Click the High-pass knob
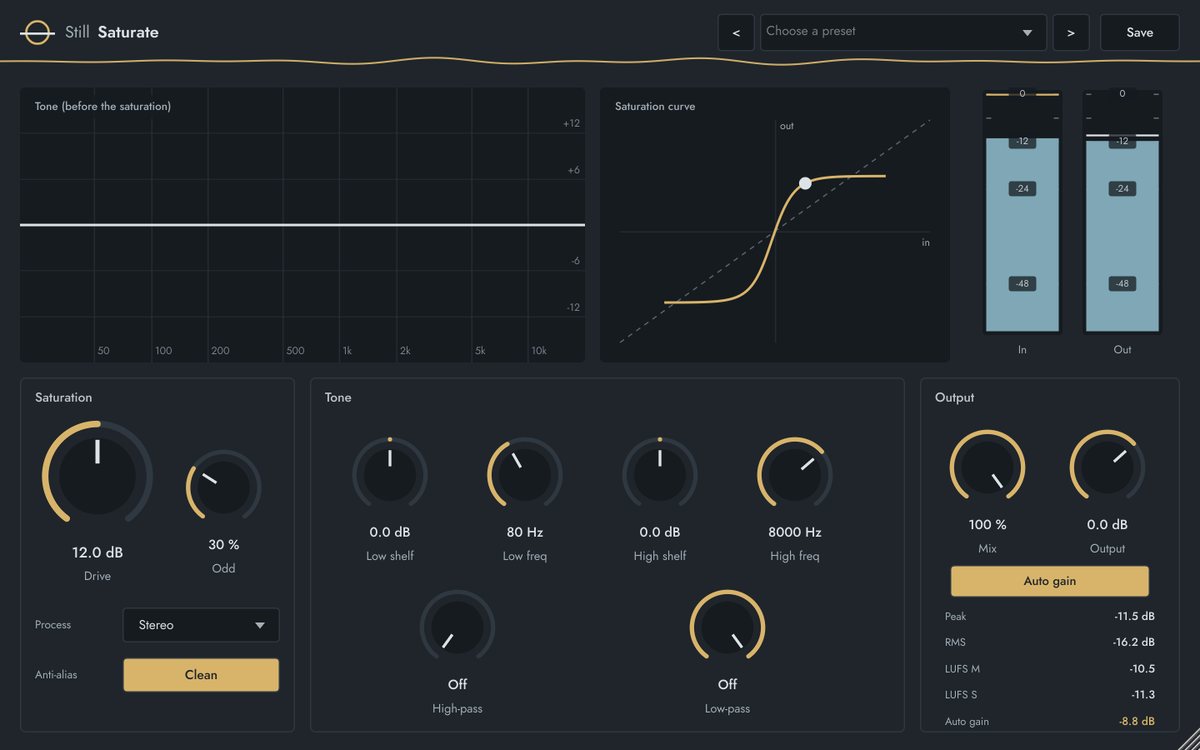 [457, 627]
